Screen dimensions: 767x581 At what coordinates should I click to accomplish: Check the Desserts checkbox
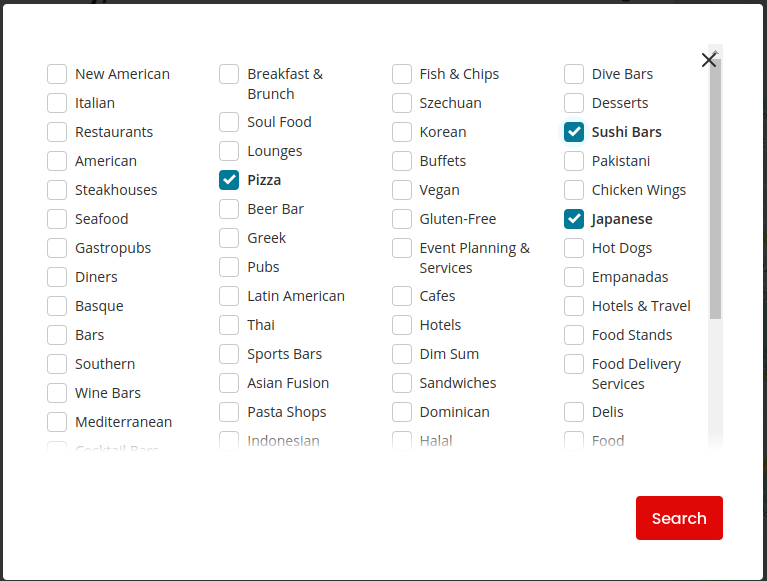click(574, 103)
